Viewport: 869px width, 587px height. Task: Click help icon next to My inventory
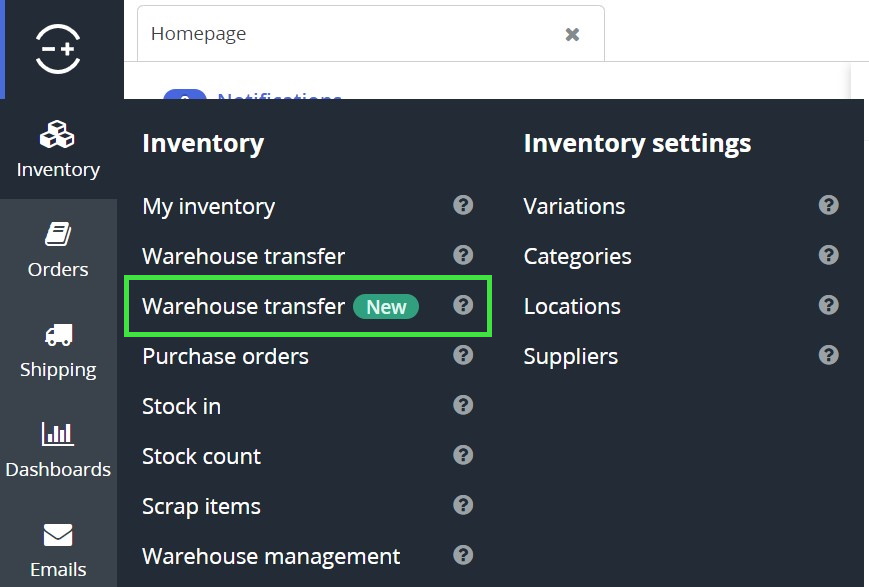click(x=463, y=205)
